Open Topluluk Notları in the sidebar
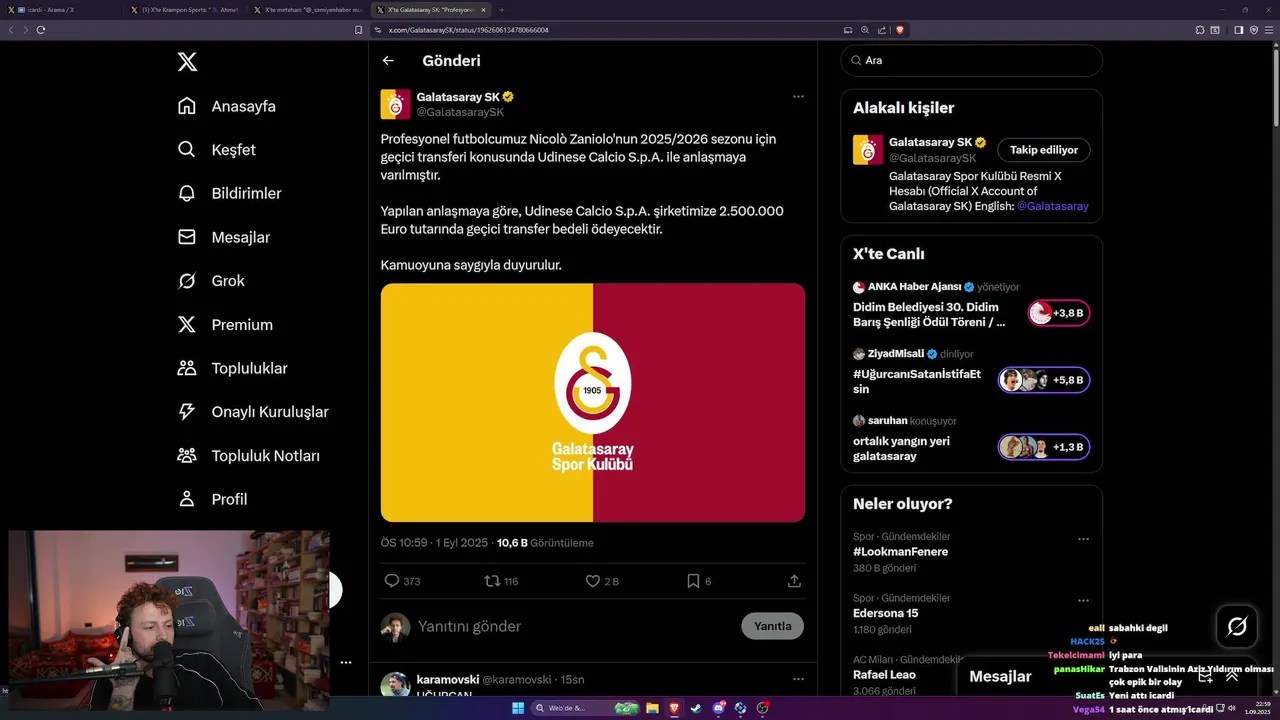Image resolution: width=1280 pixels, height=720 pixels. click(x=248, y=456)
